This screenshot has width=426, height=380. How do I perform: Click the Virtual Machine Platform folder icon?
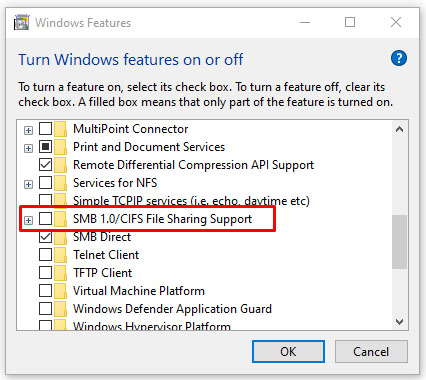60,291
